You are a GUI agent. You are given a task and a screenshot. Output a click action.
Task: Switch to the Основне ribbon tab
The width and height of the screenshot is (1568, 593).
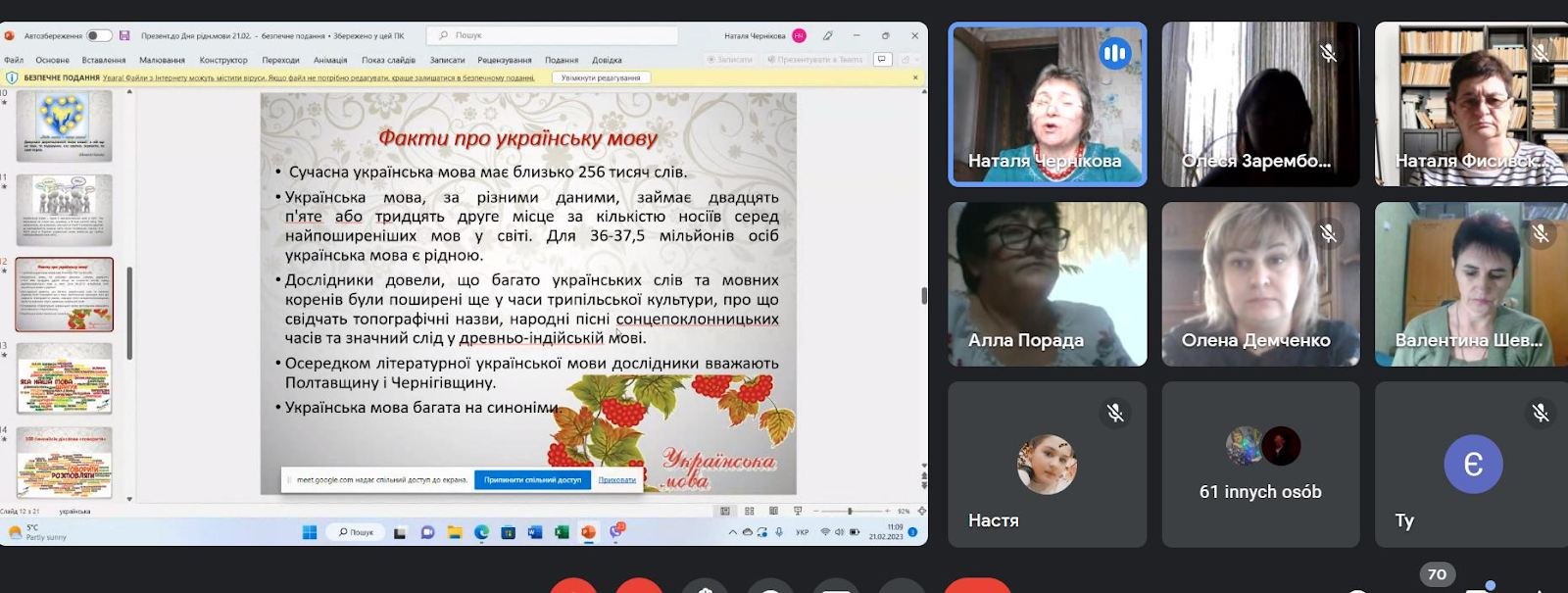pyautogui.click(x=53, y=60)
